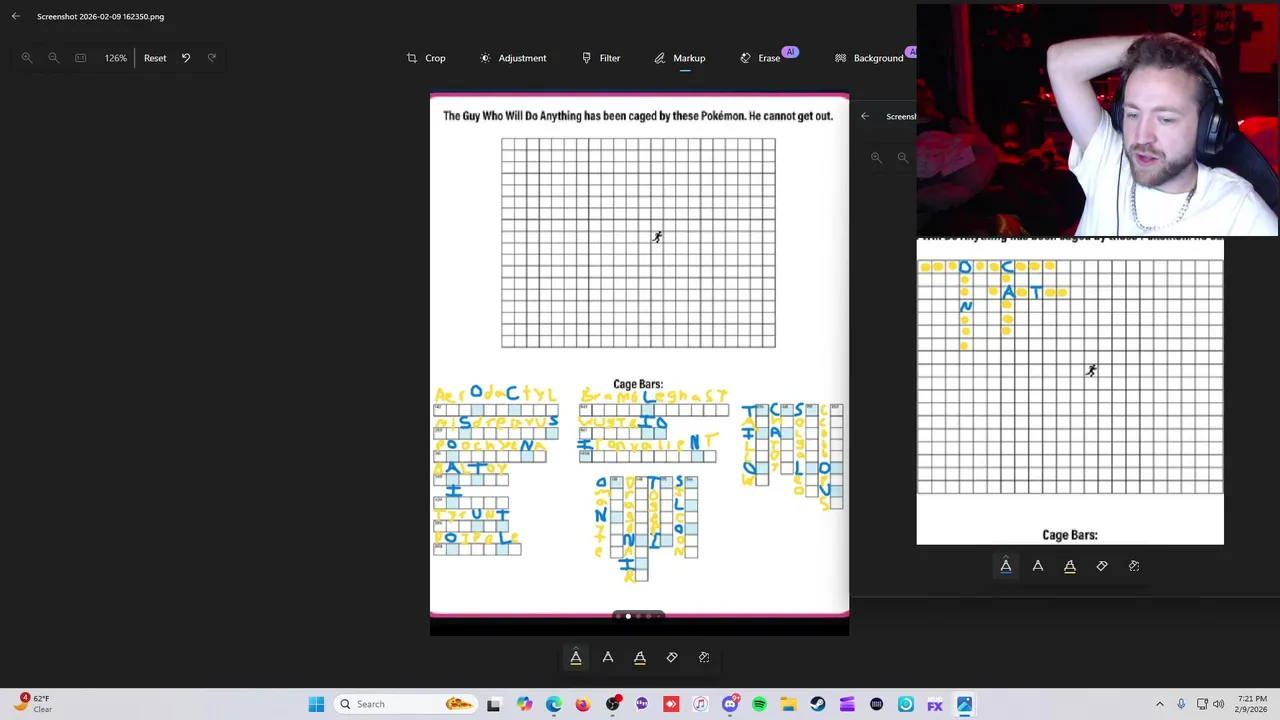Open File Explorer from the taskbar
Screen dimensions: 1280x720
click(x=788, y=704)
